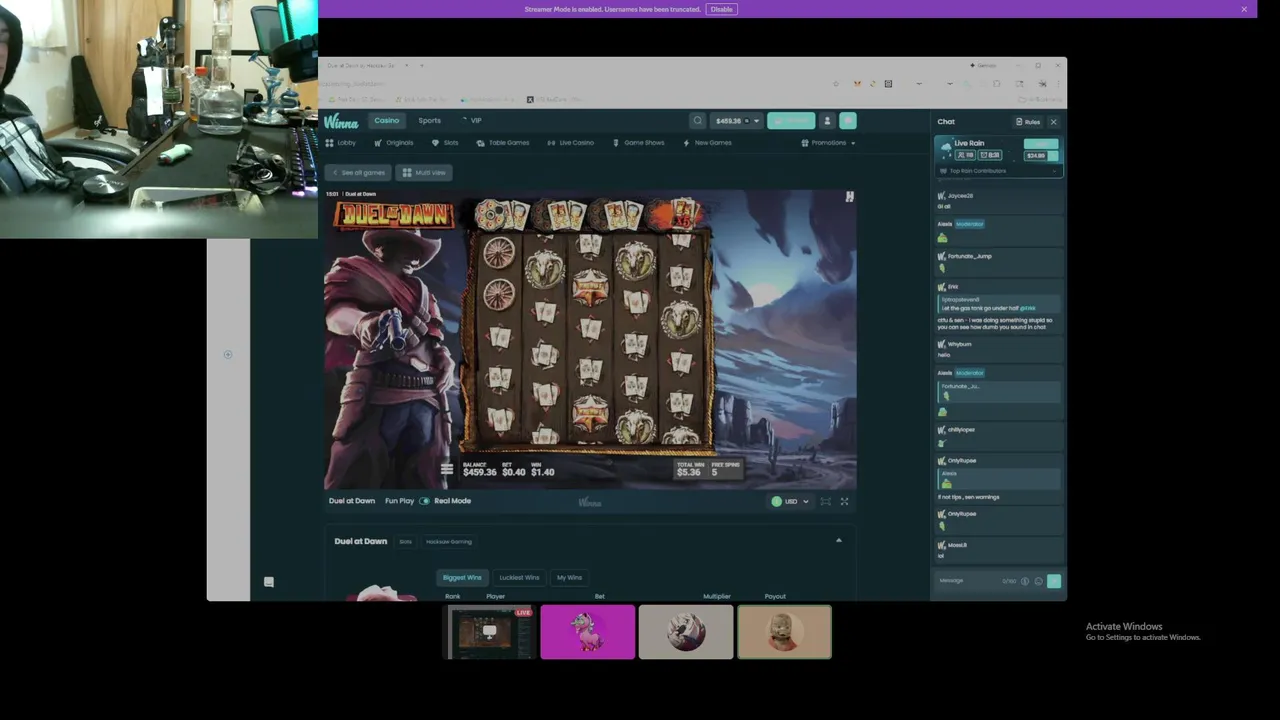The image size is (1280, 720).
Task: Collapse the Duel at Dawn info panel
Action: pyautogui.click(x=839, y=540)
